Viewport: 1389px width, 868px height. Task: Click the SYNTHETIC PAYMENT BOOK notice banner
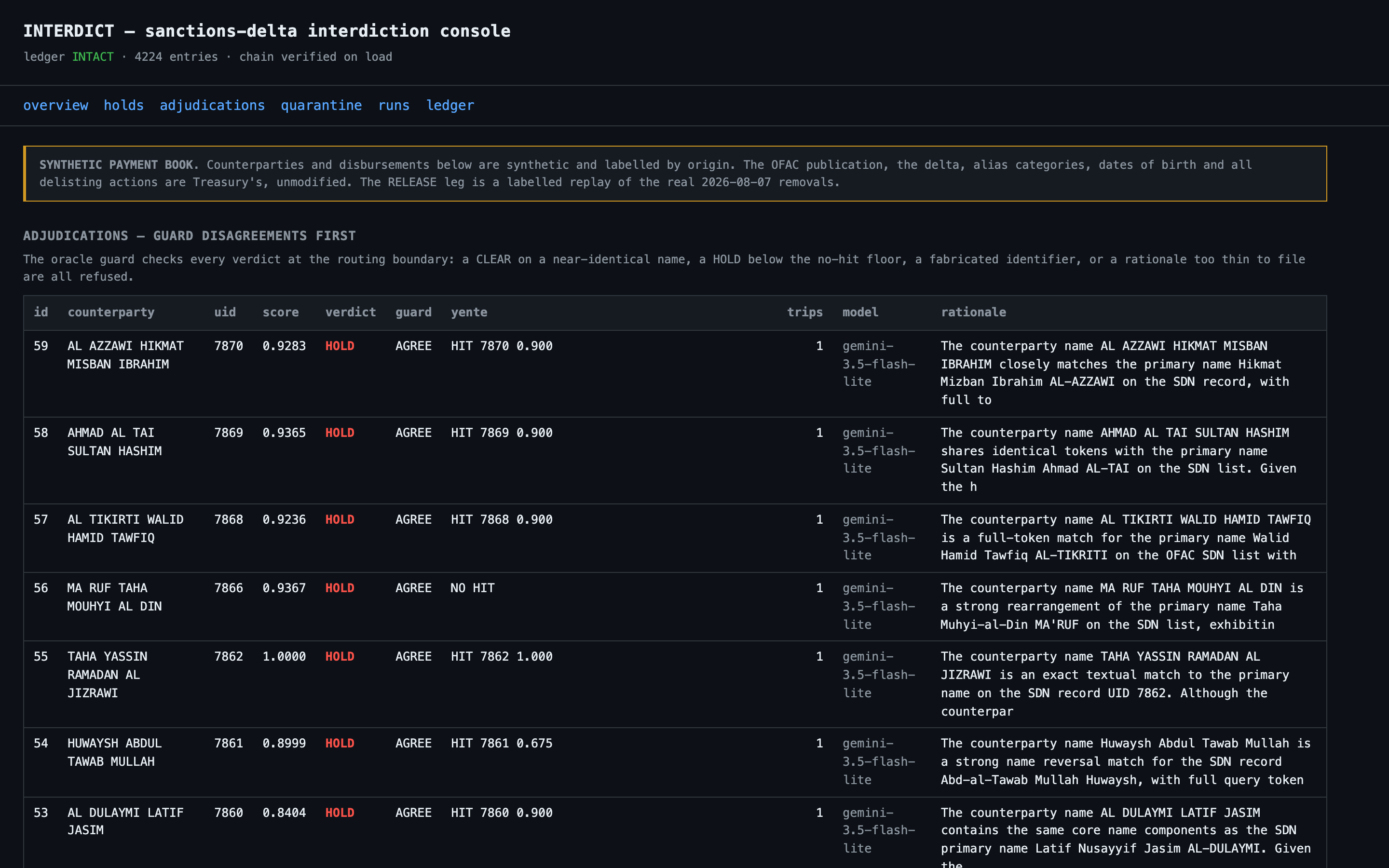675,174
